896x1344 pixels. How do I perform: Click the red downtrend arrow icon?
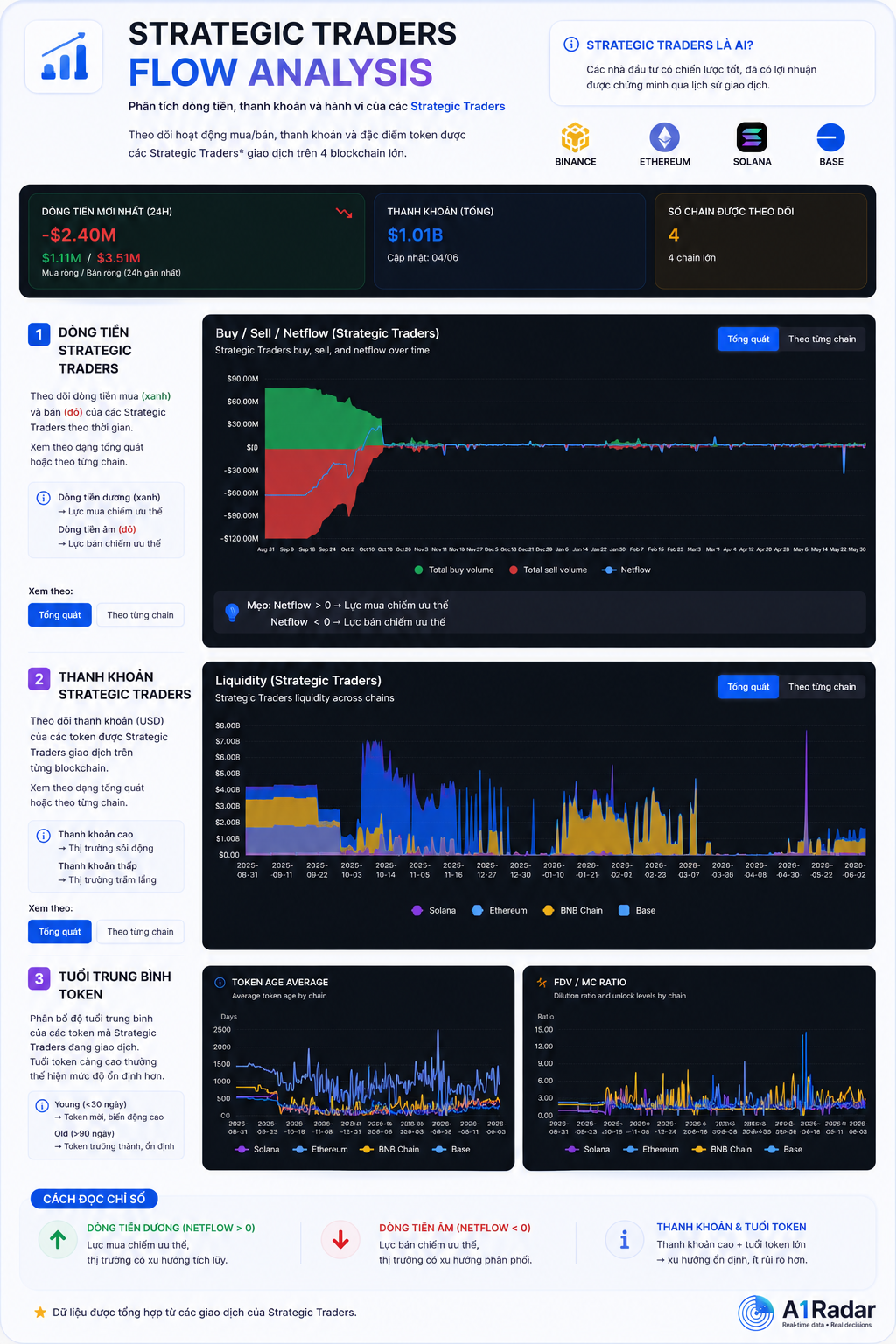point(344,213)
